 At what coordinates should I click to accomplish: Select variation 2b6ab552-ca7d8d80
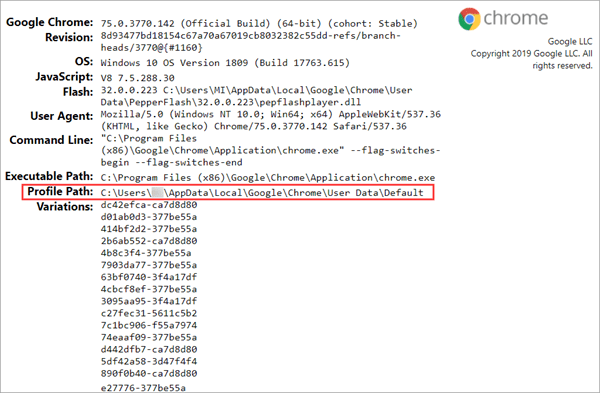coord(149,241)
